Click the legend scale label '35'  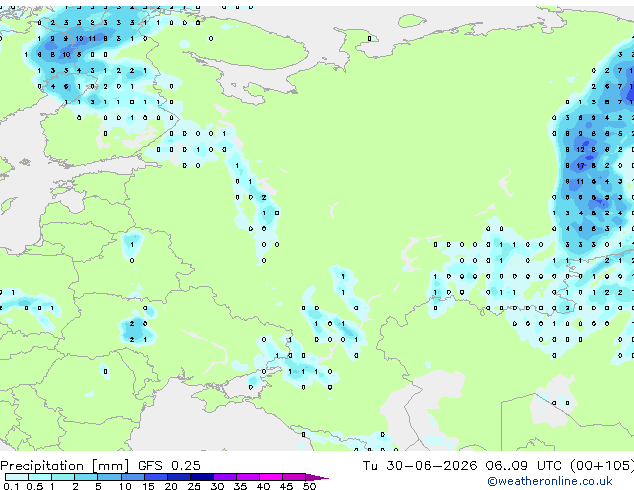pos(241,486)
